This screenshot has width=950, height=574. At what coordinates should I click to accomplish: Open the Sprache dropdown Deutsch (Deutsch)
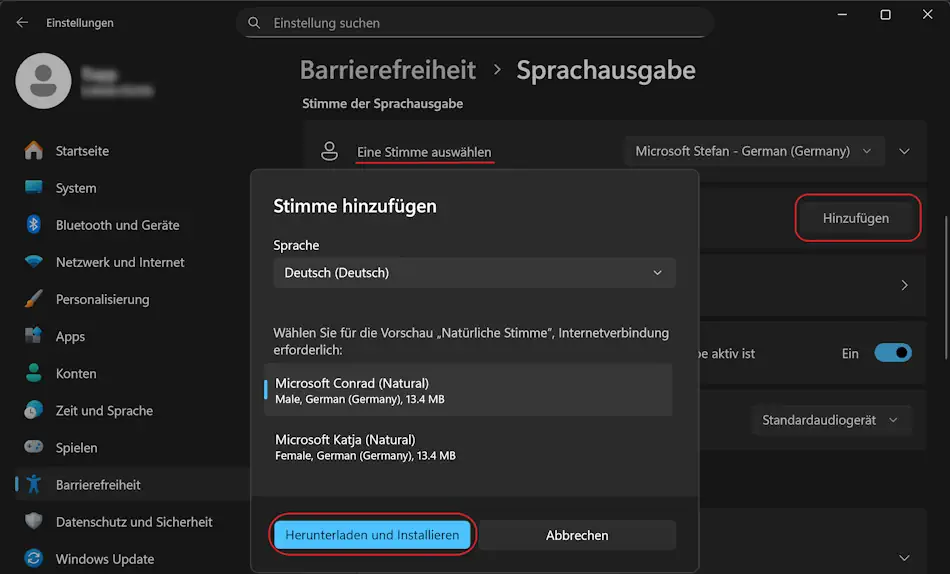pyautogui.click(x=474, y=273)
